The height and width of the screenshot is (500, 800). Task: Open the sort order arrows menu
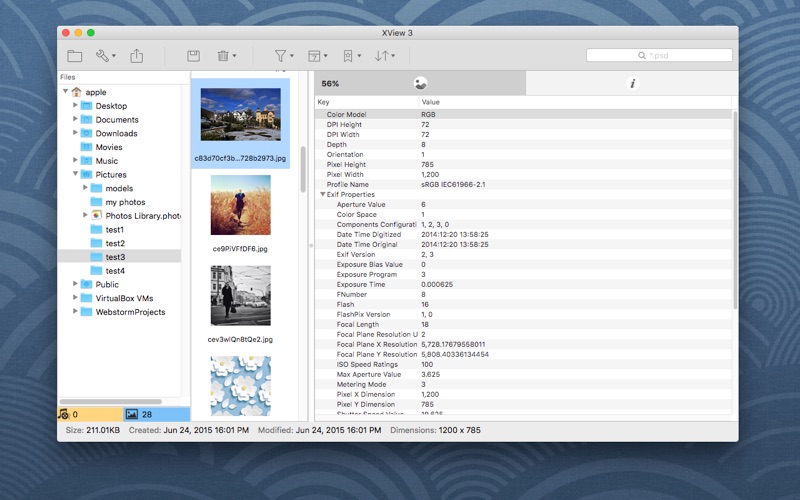pyautogui.click(x=384, y=56)
